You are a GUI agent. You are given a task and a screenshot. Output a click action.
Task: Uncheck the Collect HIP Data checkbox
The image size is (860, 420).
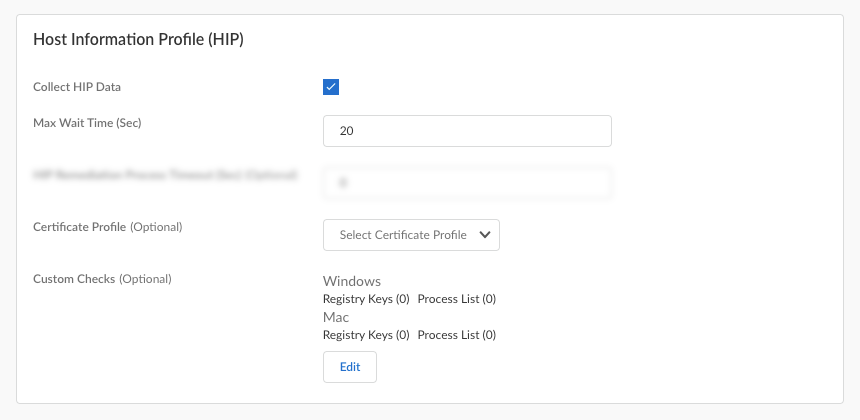pos(331,87)
